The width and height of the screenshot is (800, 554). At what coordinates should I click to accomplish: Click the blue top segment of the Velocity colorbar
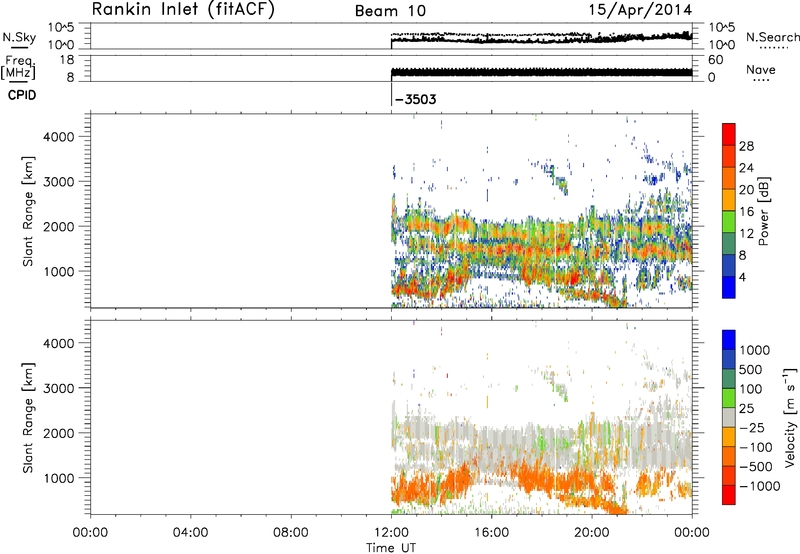point(729,340)
